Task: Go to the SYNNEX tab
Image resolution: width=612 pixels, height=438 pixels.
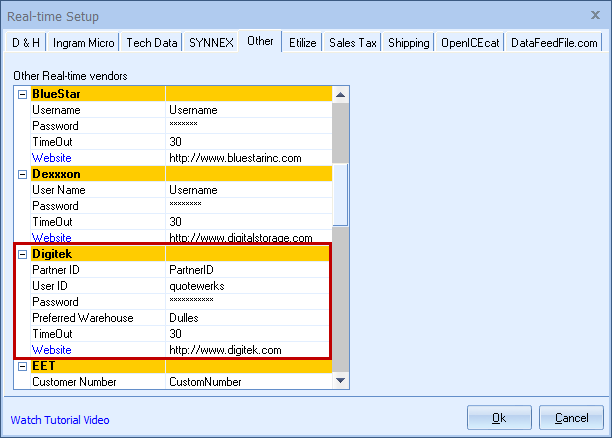Action: click(x=211, y=42)
